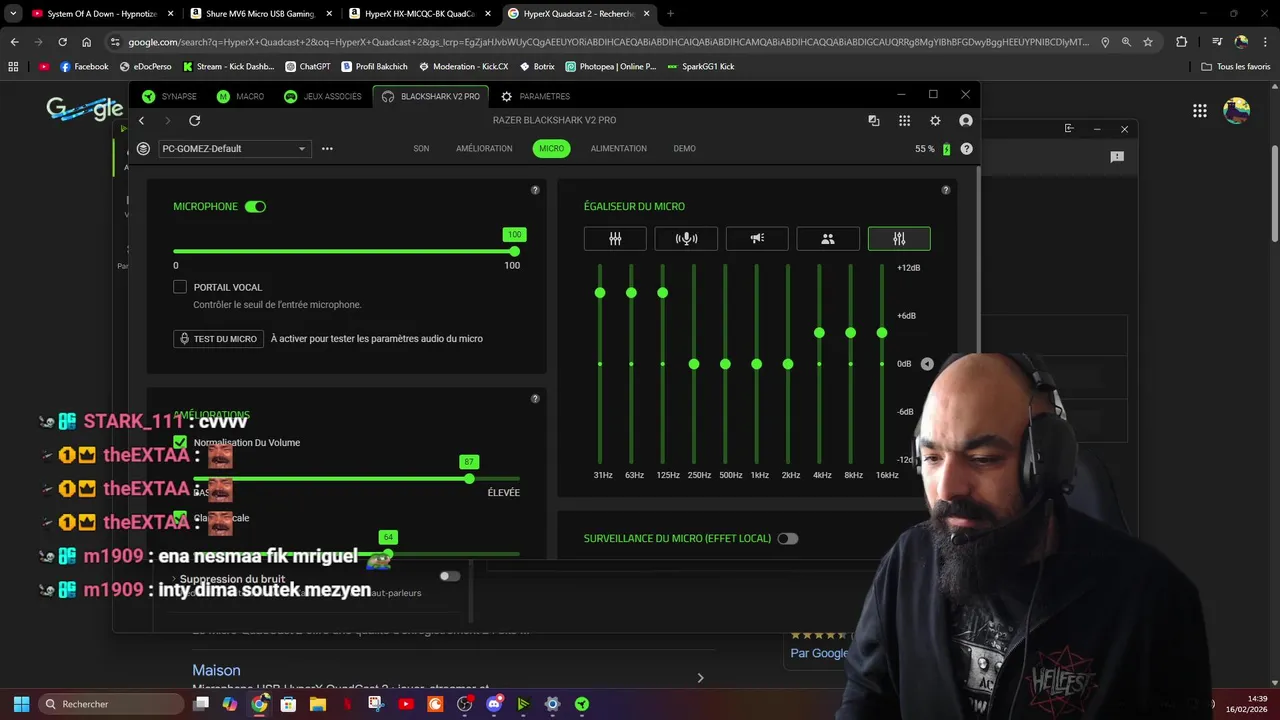Click the microphone volume slider handle

coord(514,252)
